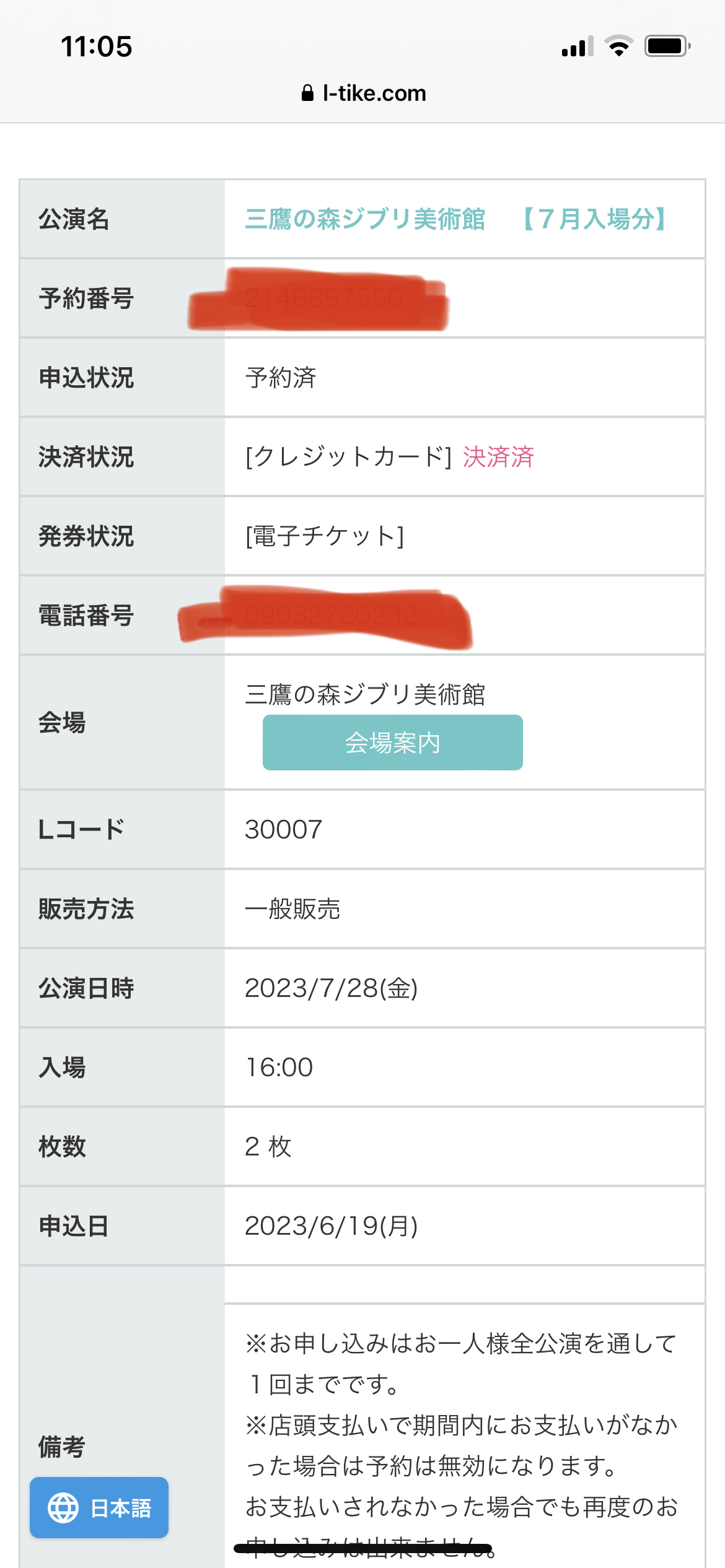Tap the 11:05 clock in status bar

click(x=97, y=46)
